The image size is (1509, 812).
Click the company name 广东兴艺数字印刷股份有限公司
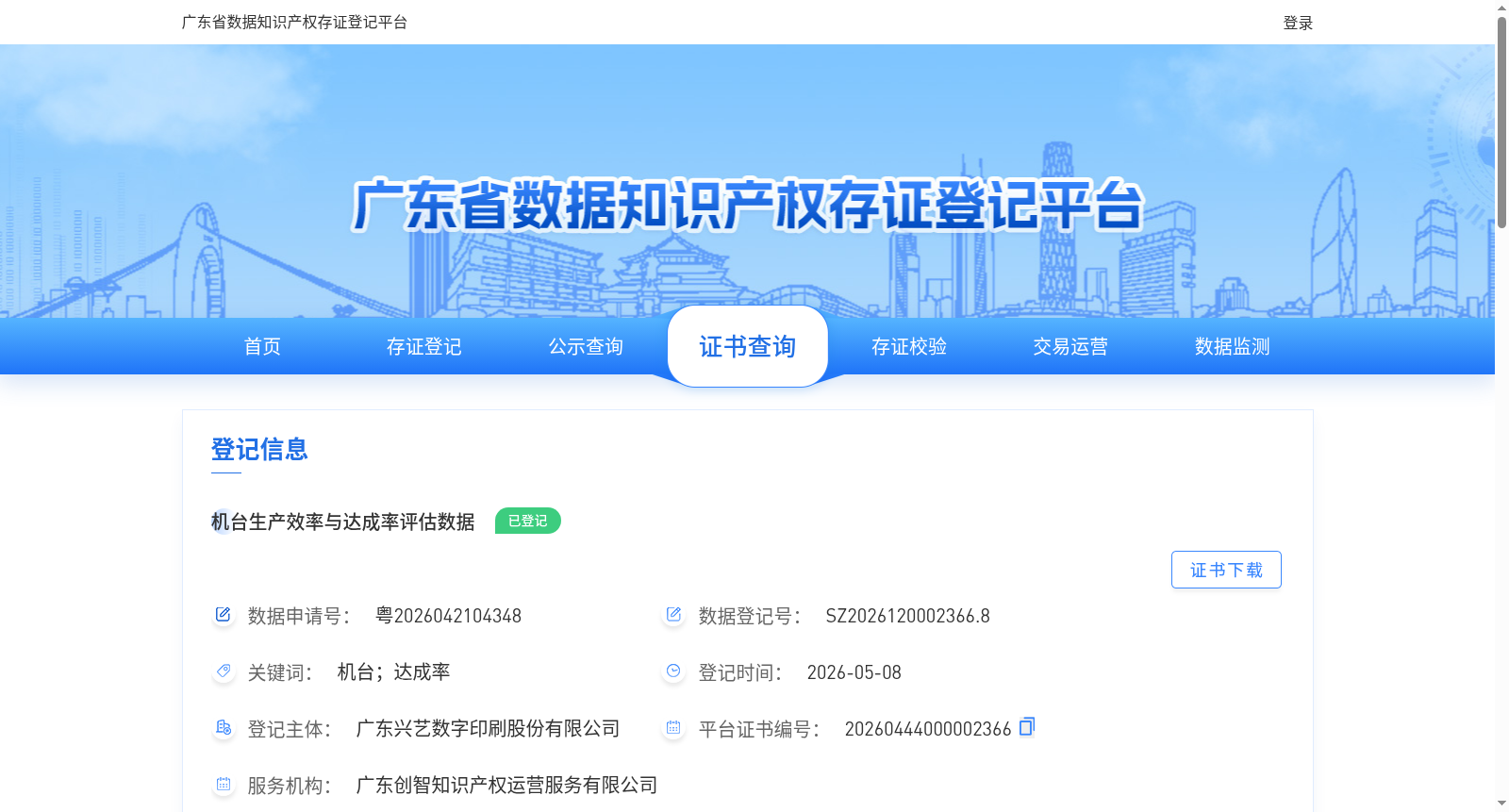pos(489,728)
